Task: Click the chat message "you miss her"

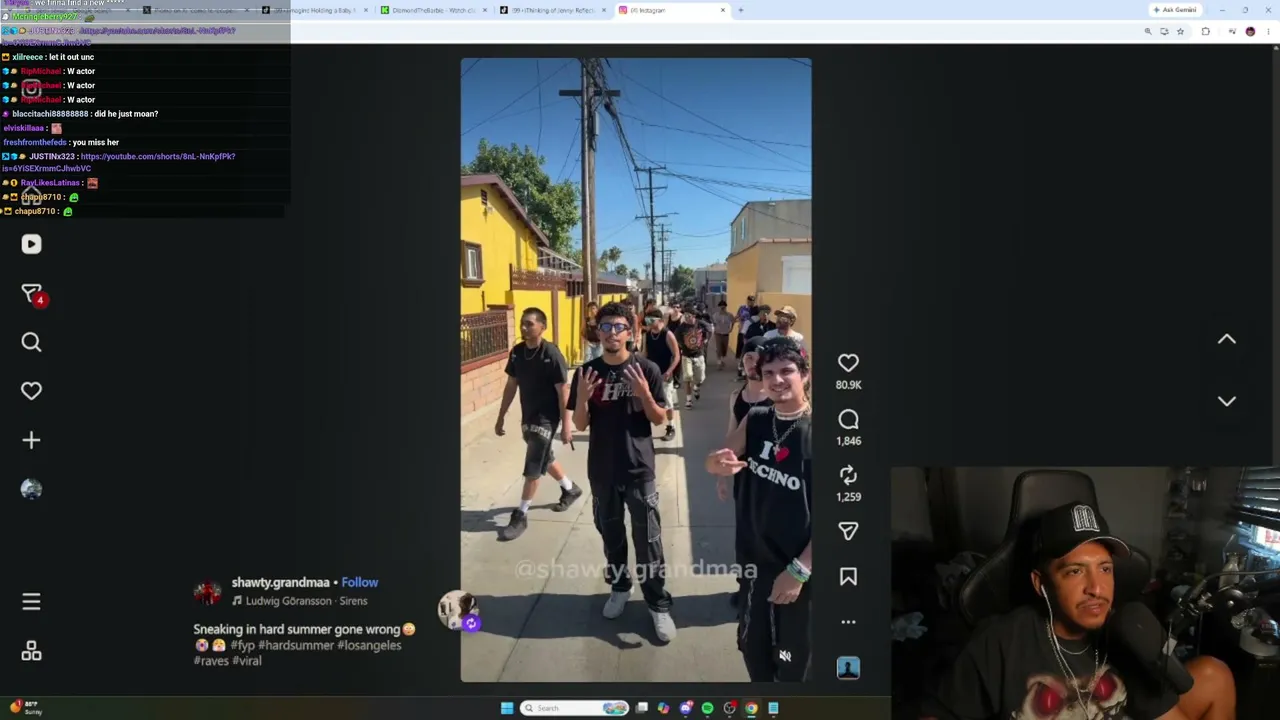Action: pyautogui.click(x=95, y=142)
